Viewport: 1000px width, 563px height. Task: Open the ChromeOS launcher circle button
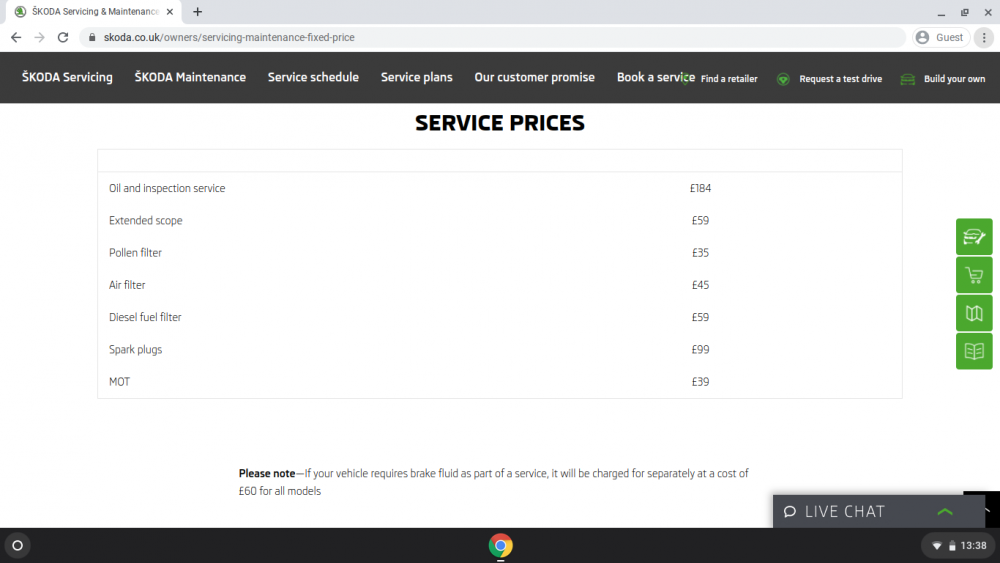point(17,546)
